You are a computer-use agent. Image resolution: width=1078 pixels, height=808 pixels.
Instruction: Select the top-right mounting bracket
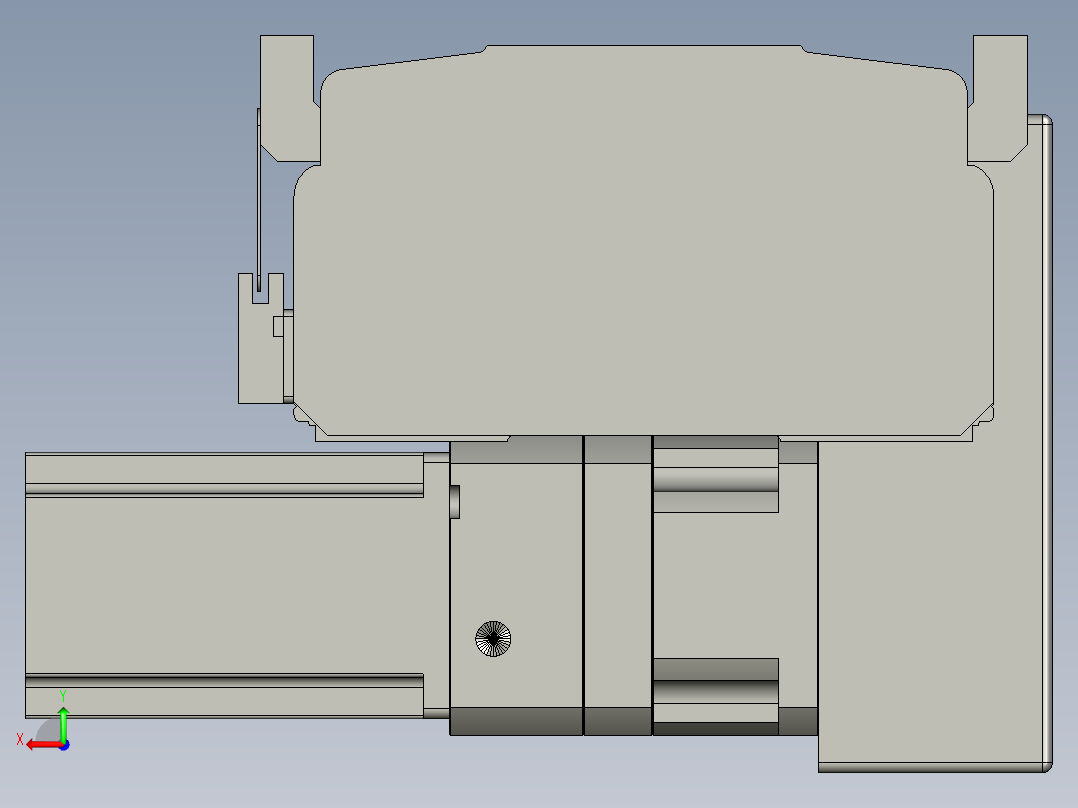pos(998,98)
